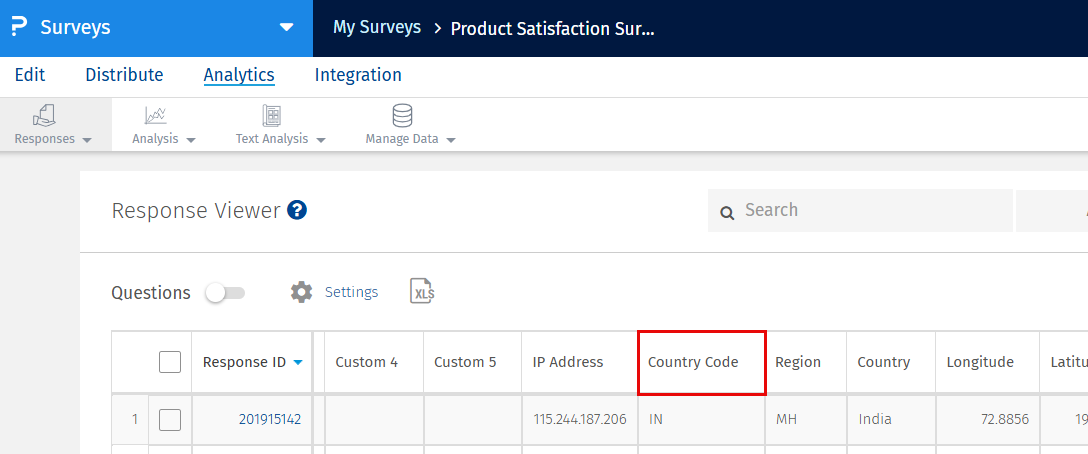The height and width of the screenshot is (454, 1088).
Task: Select the Analytics tab
Action: click(x=239, y=75)
